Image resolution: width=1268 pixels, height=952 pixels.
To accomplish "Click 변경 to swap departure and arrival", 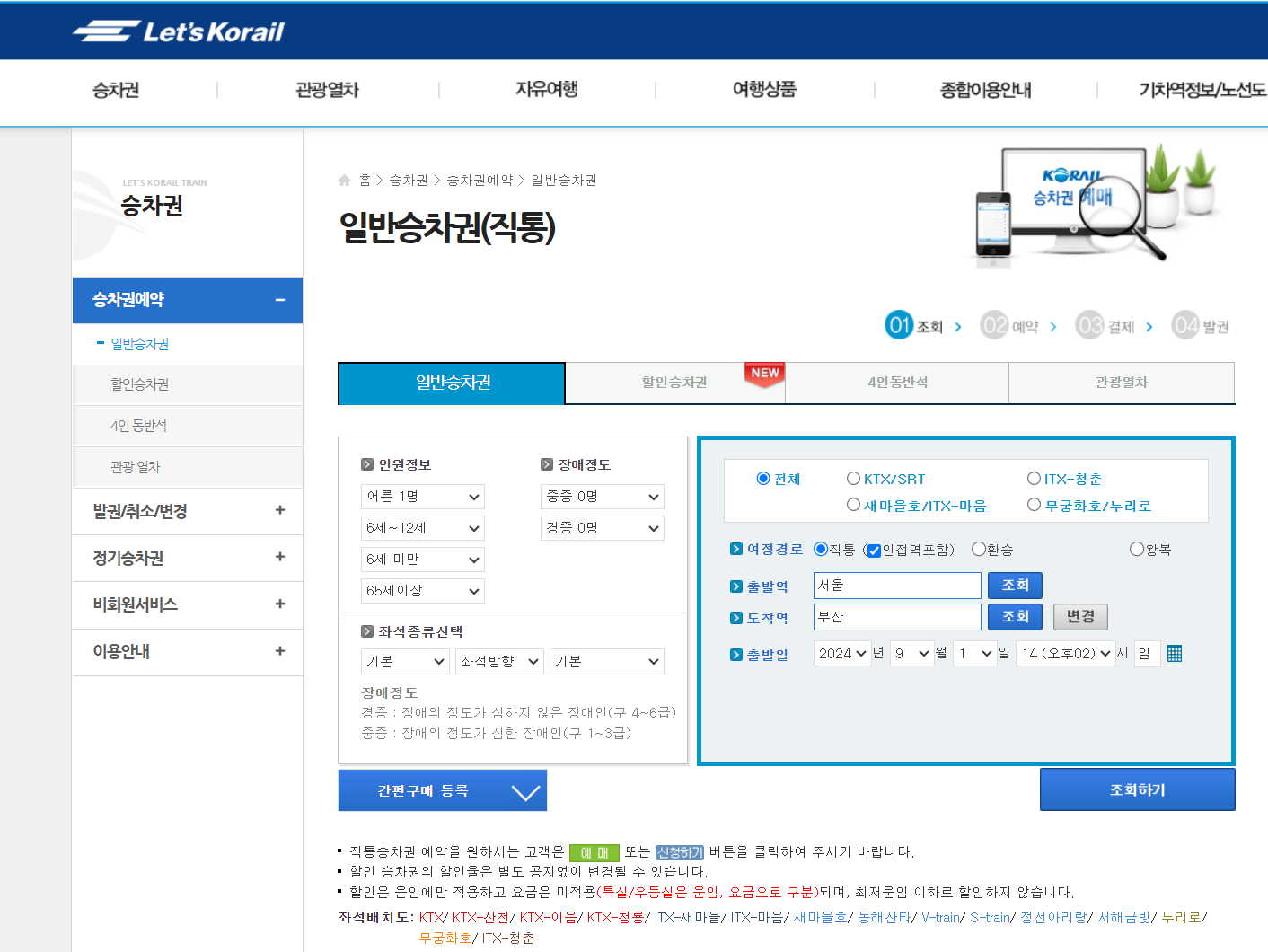I will coord(1080,617).
